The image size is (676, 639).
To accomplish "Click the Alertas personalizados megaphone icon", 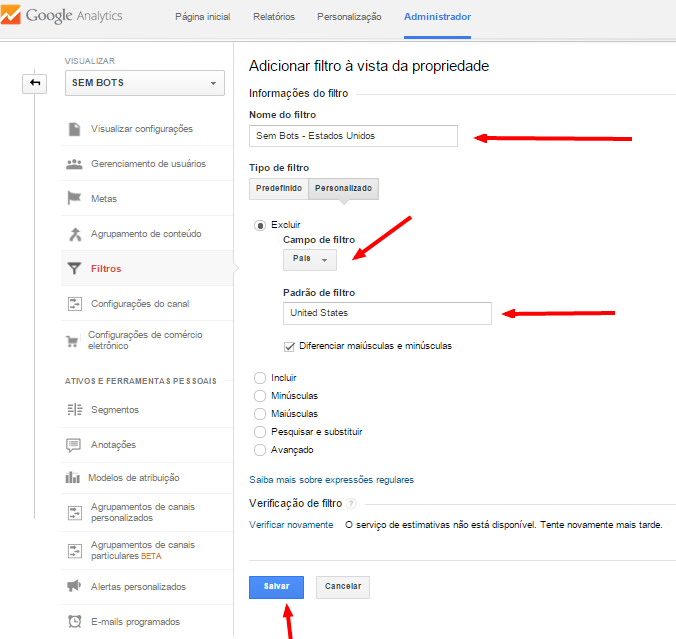I will [x=74, y=586].
